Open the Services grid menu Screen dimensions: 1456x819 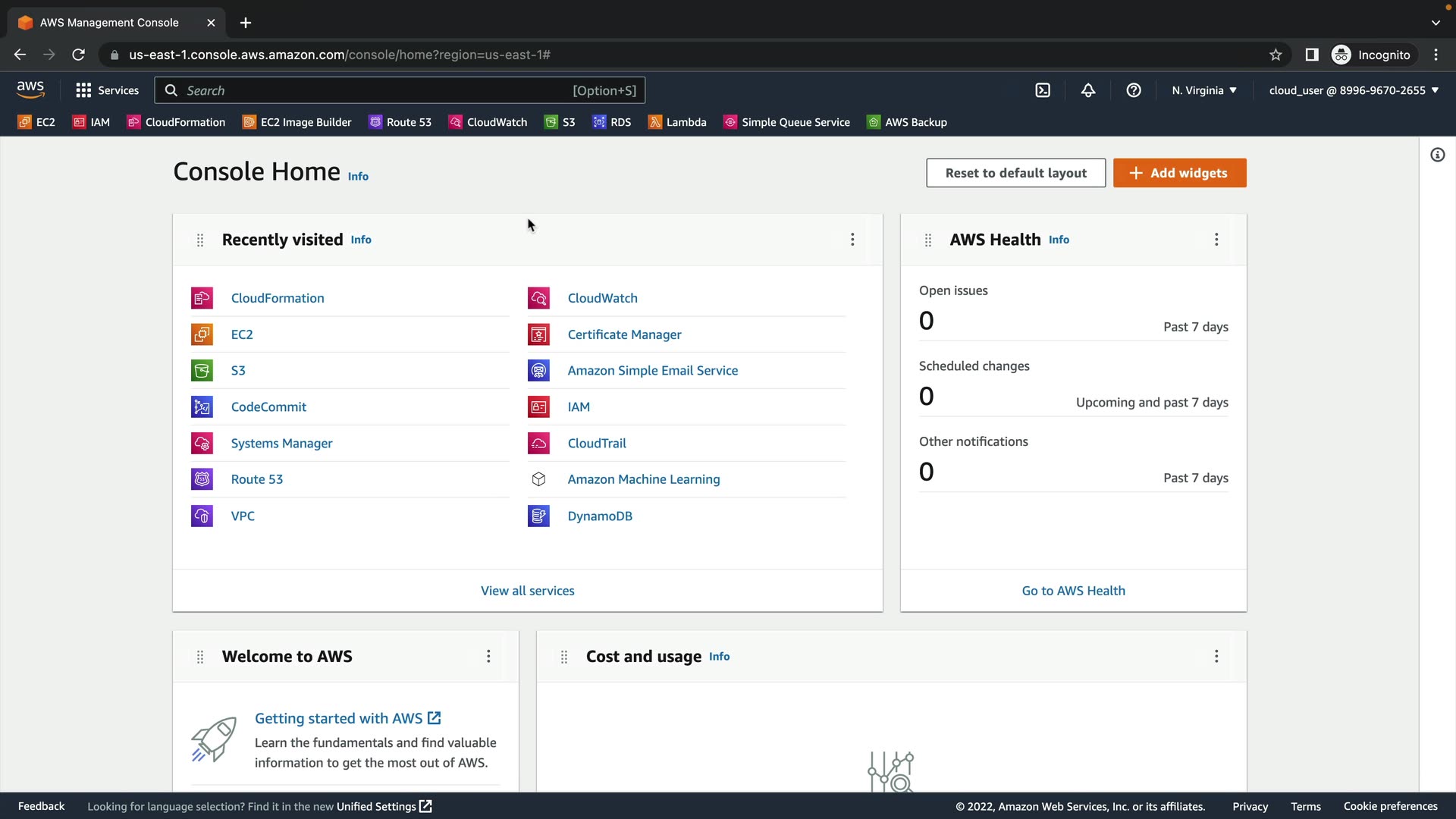(83, 90)
